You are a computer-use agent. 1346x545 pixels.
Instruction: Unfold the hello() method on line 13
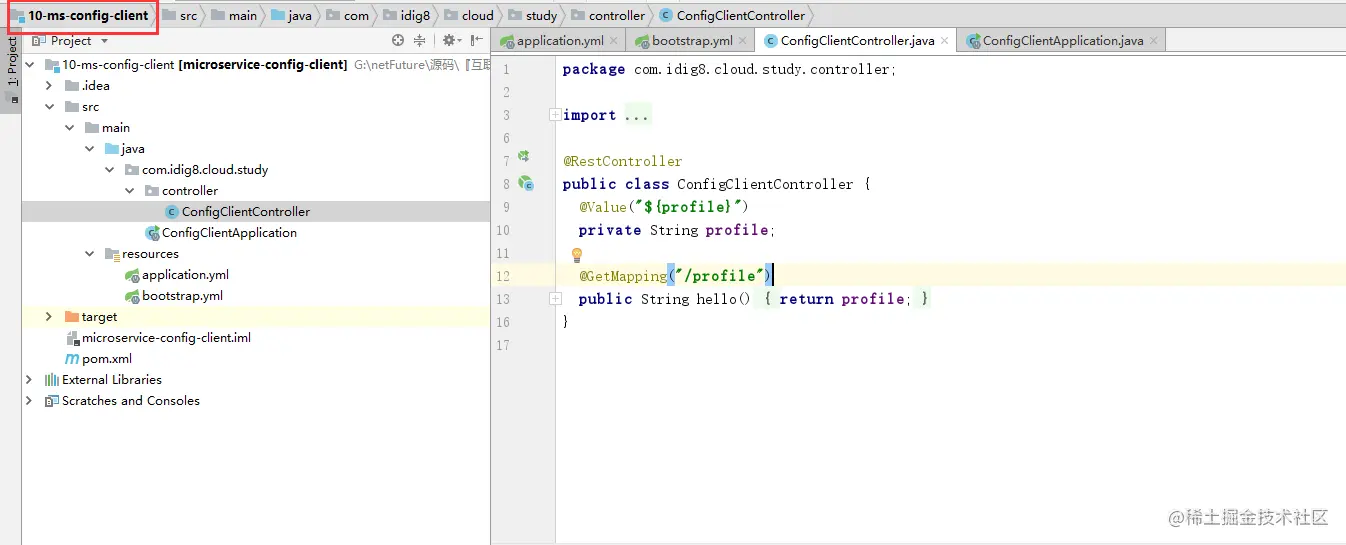click(554, 299)
